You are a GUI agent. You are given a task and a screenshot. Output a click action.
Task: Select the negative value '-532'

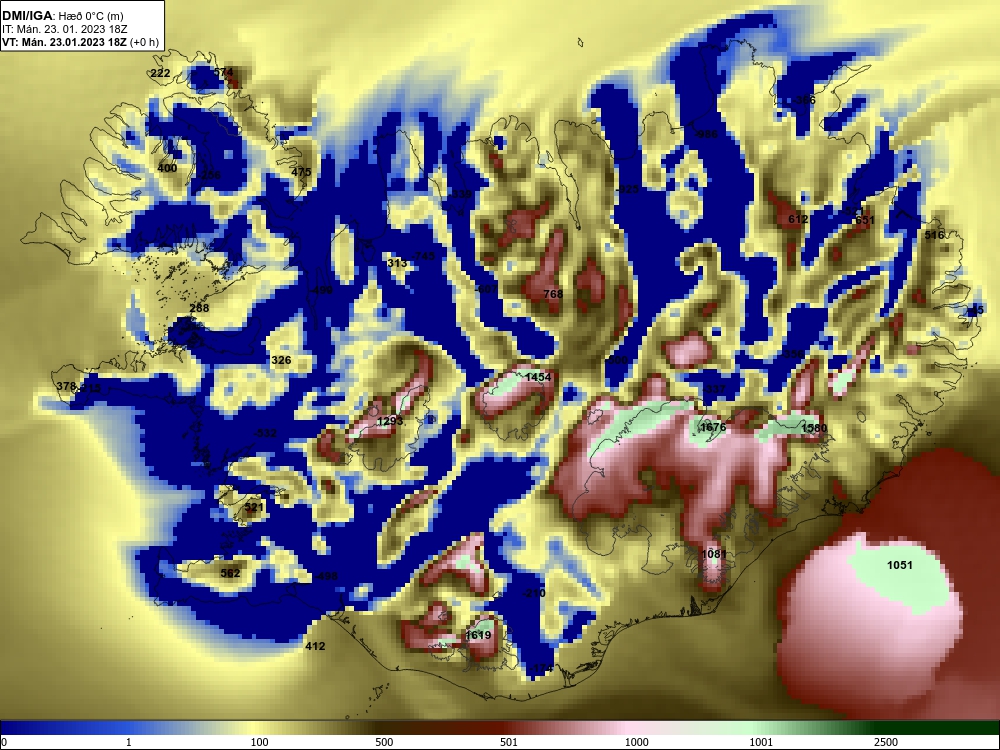265,433
